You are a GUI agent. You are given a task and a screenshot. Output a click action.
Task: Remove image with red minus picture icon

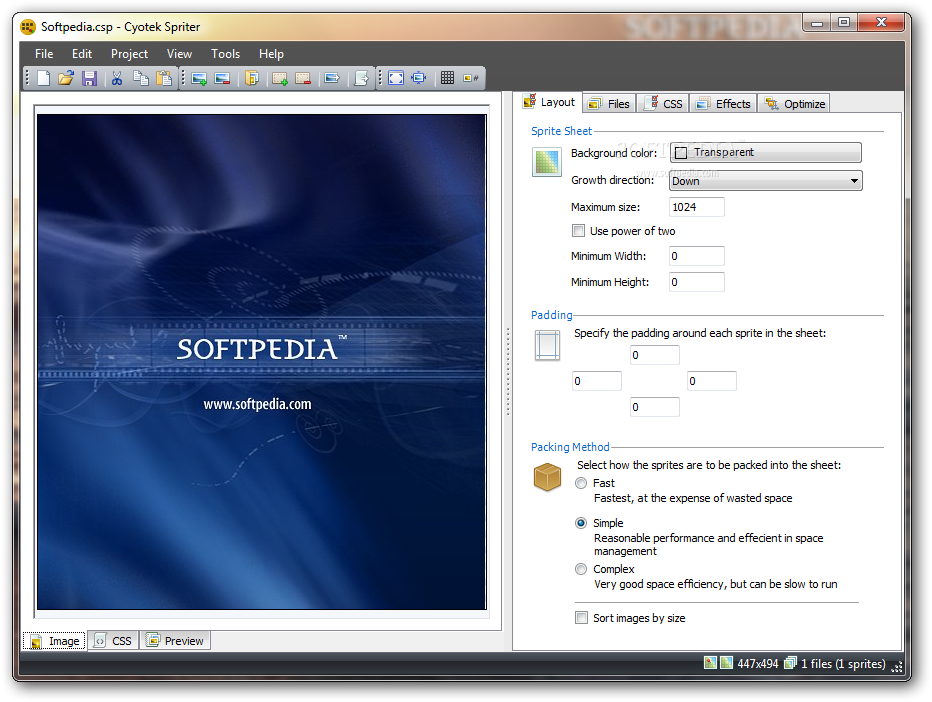[222, 78]
